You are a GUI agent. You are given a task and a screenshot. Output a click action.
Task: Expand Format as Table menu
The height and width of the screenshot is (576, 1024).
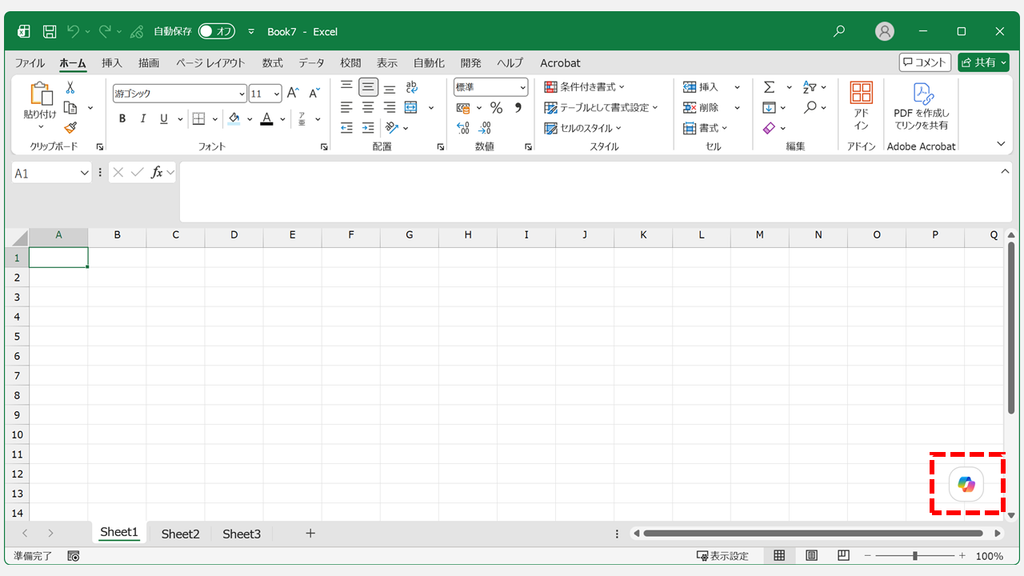pos(600,108)
